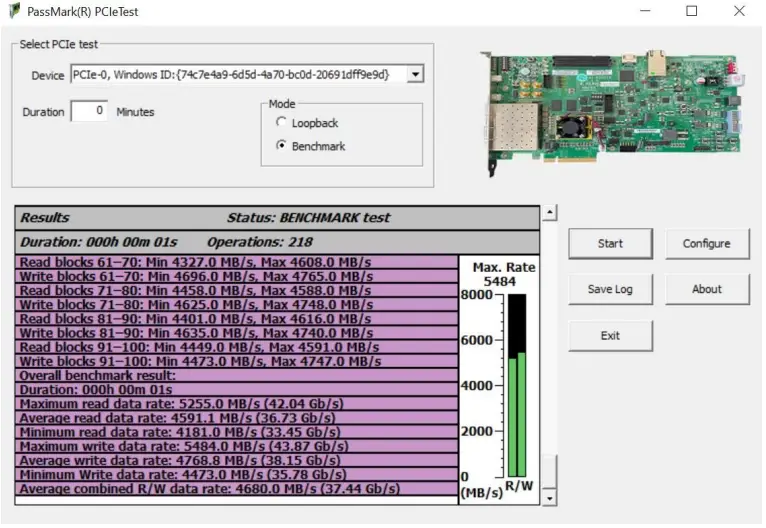The image size is (766, 528).
Task: Select the 'Write blocks 91–100' result row
Action: (x=236, y=361)
